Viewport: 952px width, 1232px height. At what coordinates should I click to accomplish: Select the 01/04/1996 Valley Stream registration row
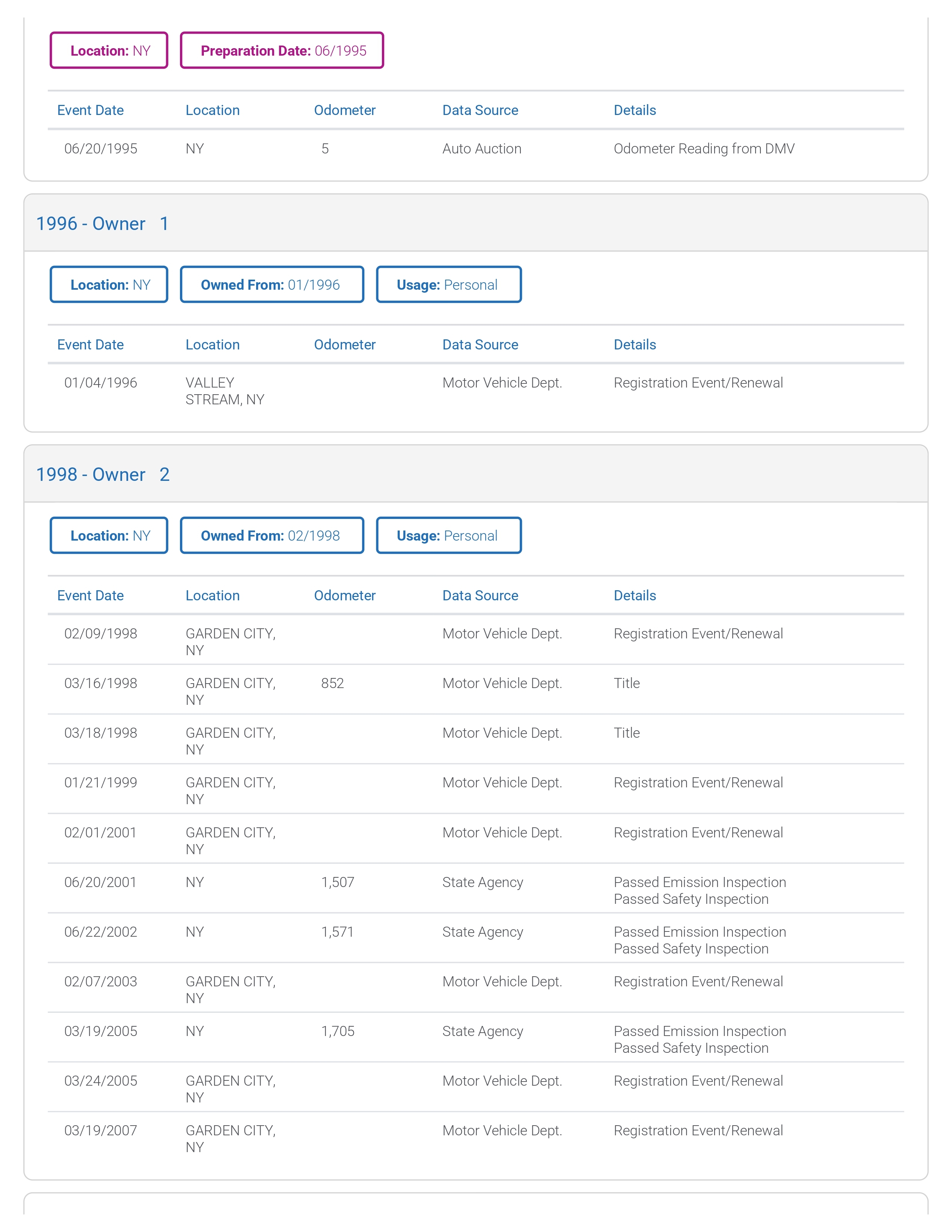[x=476, y=391]
